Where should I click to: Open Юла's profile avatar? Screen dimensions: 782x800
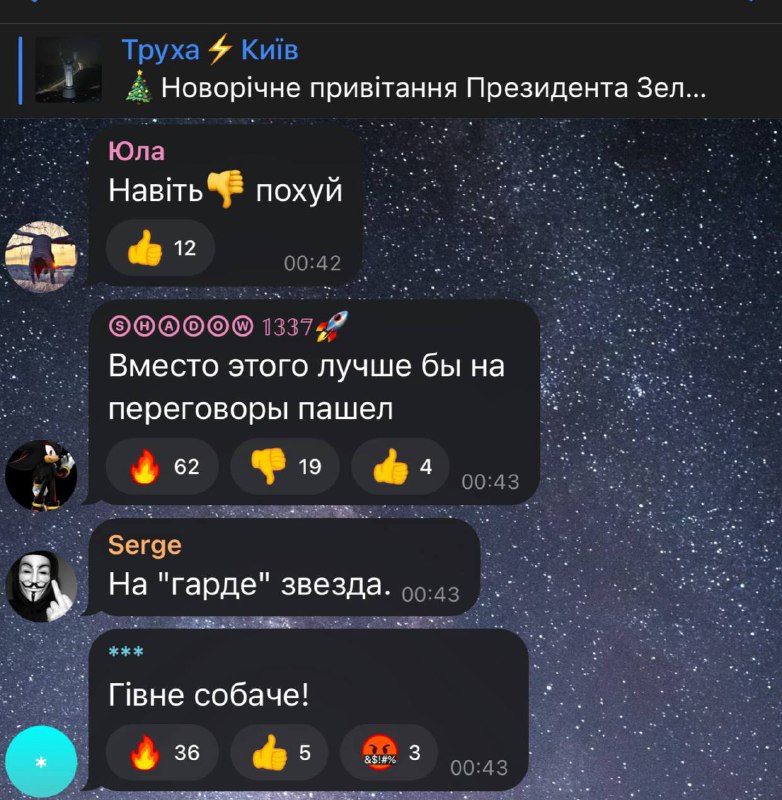pos(41,257)
